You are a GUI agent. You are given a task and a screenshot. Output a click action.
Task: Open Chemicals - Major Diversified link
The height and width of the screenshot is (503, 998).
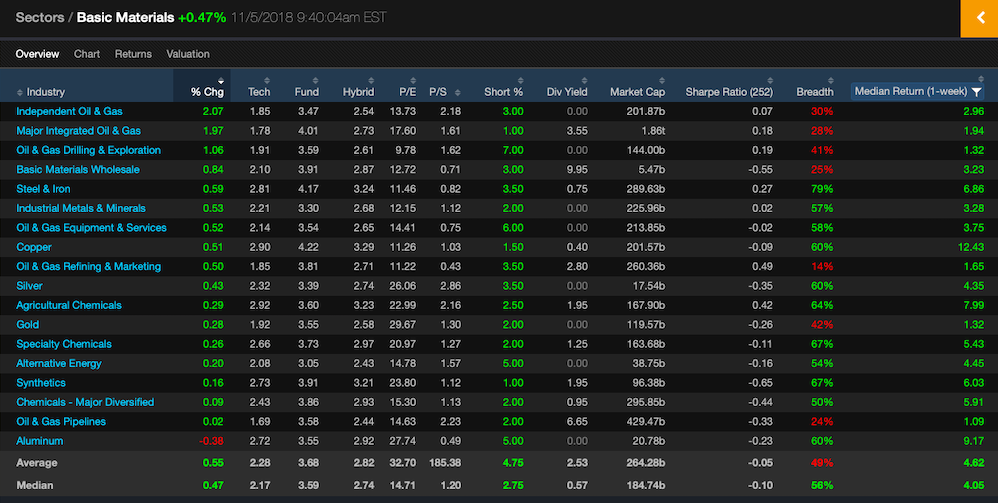[85, 402]
